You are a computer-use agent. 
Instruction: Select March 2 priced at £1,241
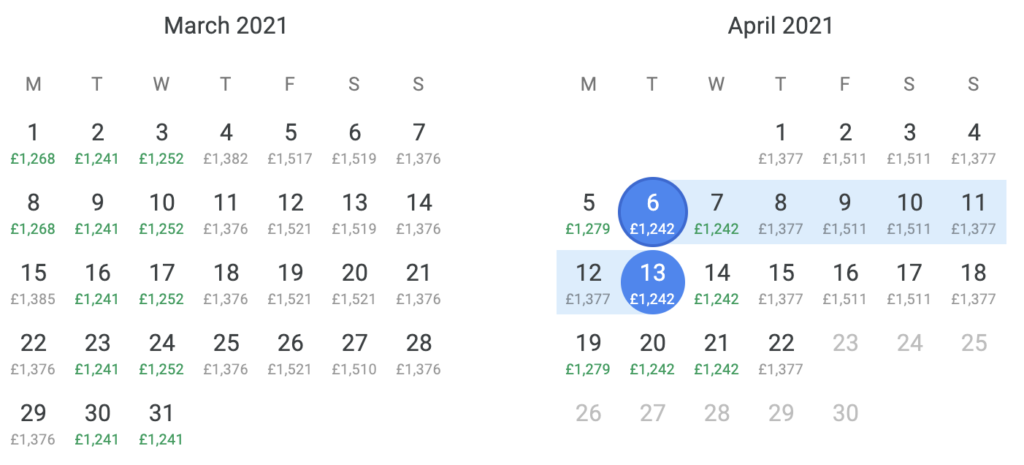97,144
